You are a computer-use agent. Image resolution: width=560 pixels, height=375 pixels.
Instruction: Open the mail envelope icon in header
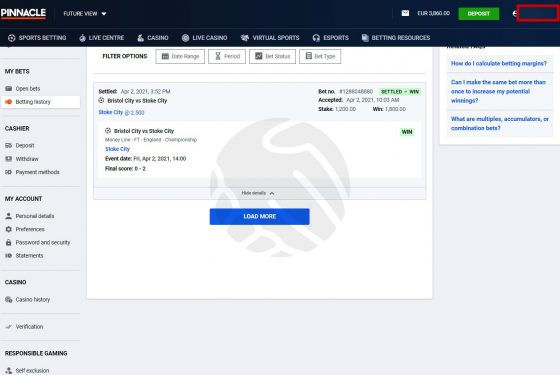[x=405, y=13]
